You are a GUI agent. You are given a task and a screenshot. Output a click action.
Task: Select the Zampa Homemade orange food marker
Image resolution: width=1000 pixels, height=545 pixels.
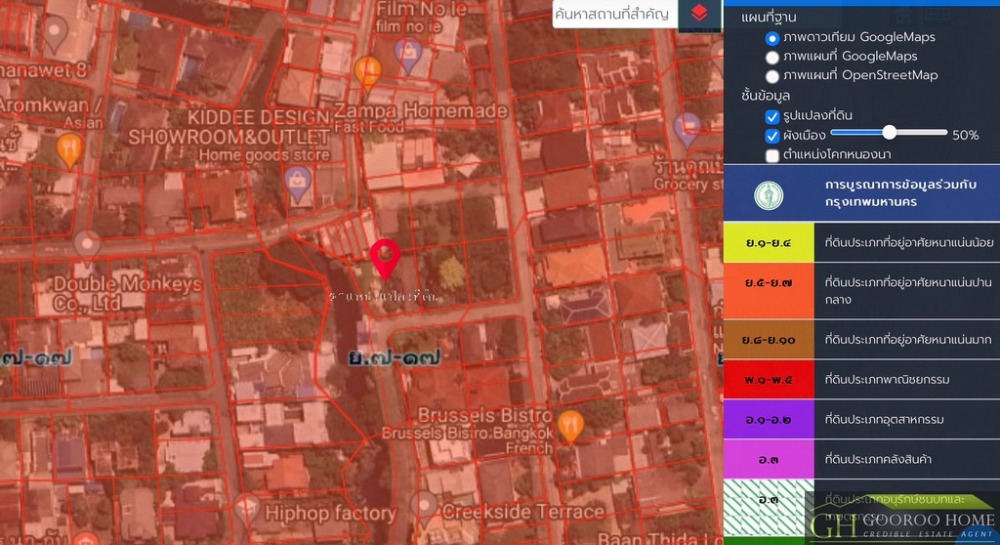[x=368, y=72]
